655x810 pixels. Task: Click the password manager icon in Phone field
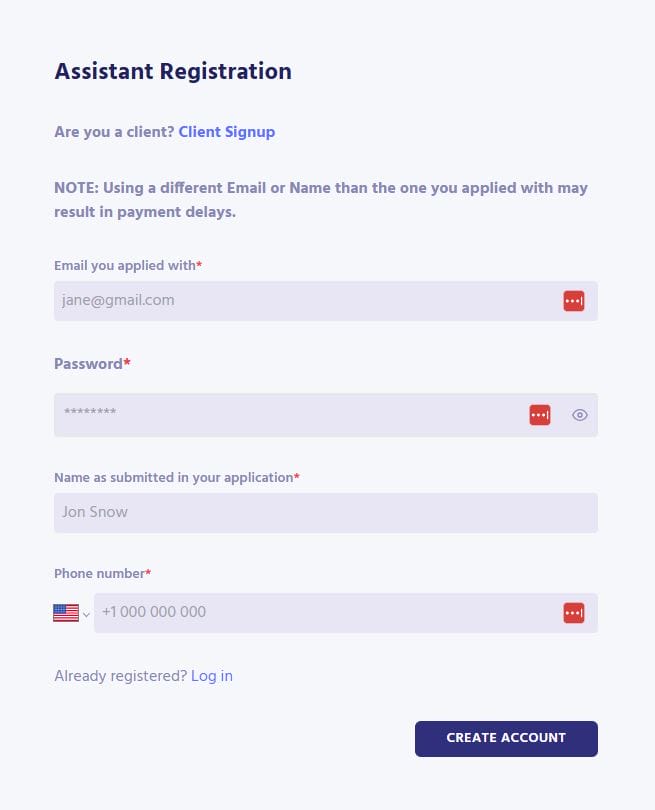click(x=573, y=613)
